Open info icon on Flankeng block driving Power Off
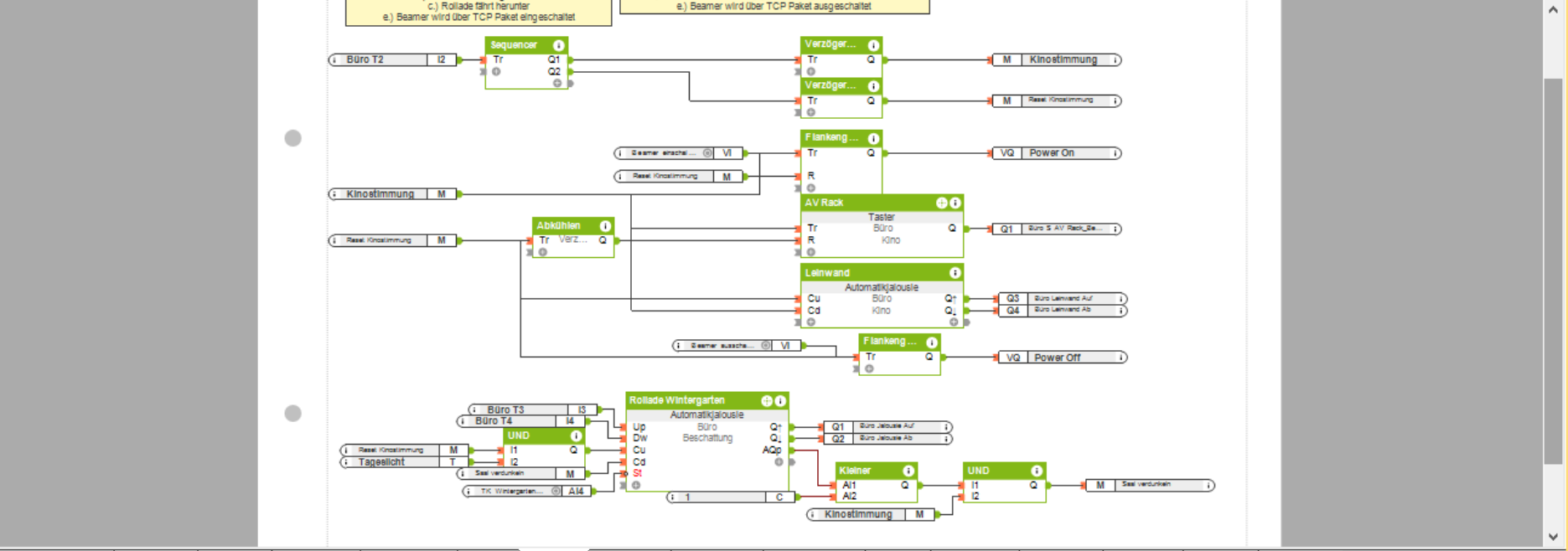This screenshot has width=1568, height=551. 931,342
